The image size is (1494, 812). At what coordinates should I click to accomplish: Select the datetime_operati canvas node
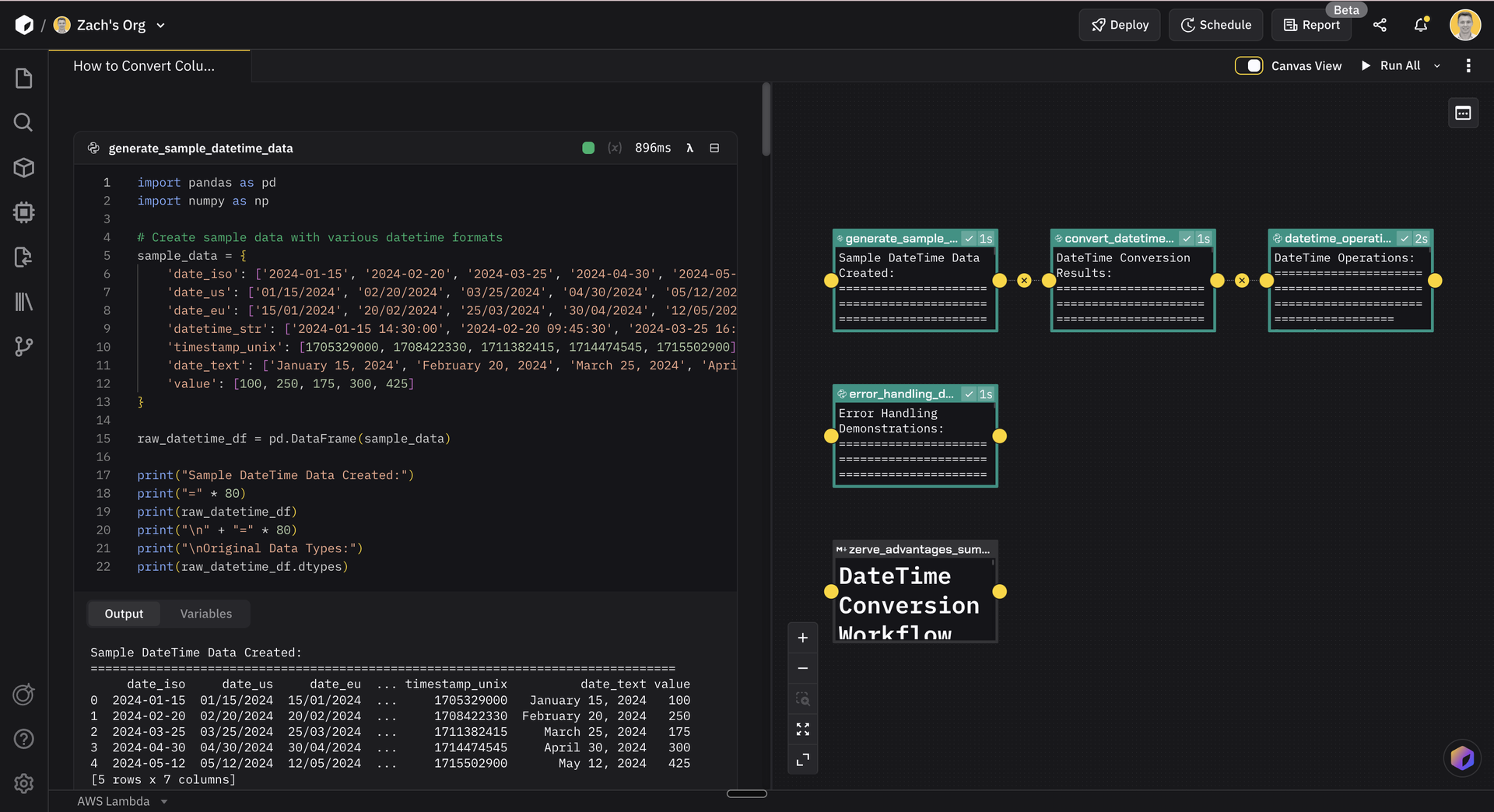click(1351, 281)
